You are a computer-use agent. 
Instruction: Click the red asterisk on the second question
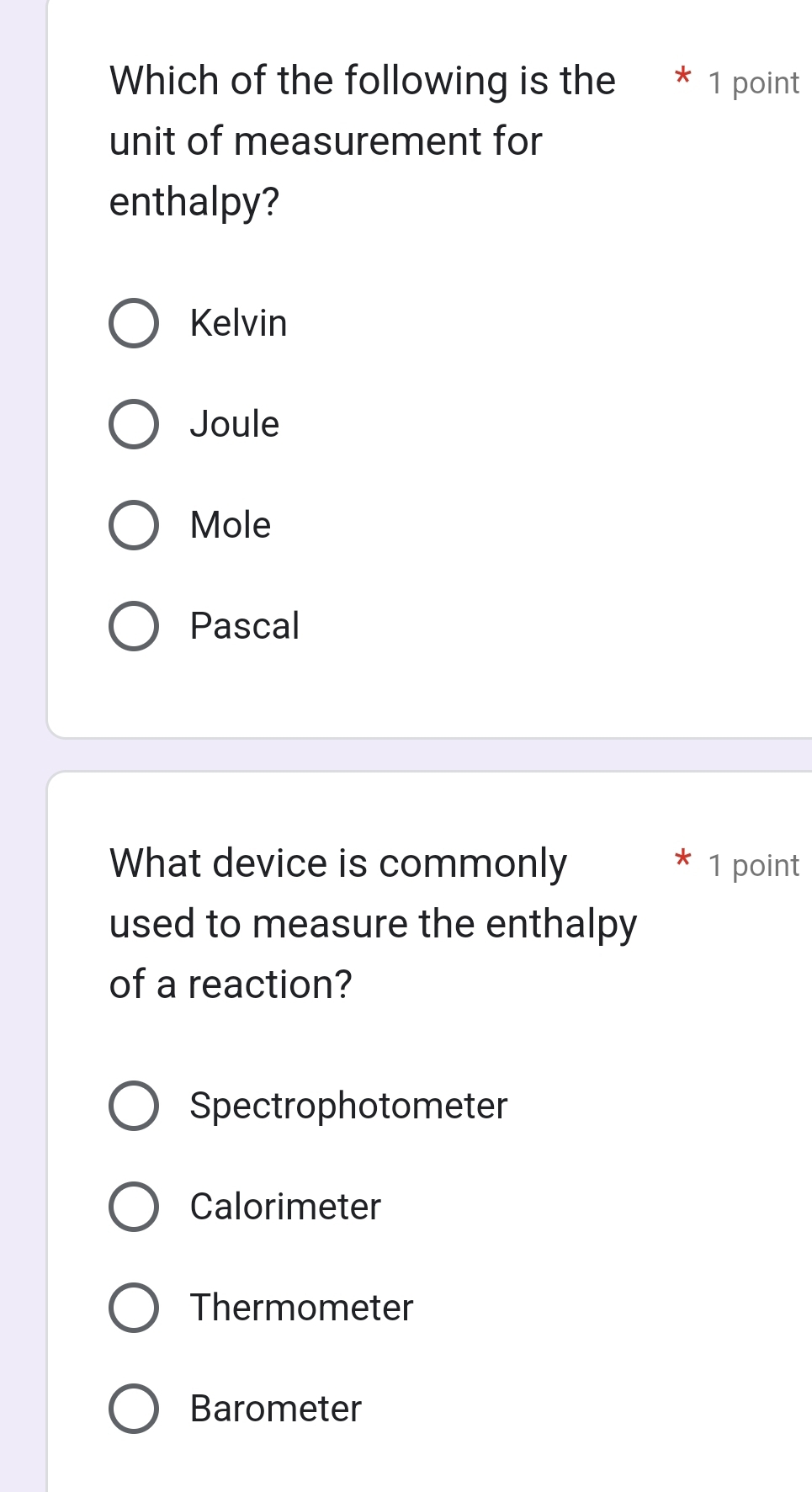[x=682, y=862]
